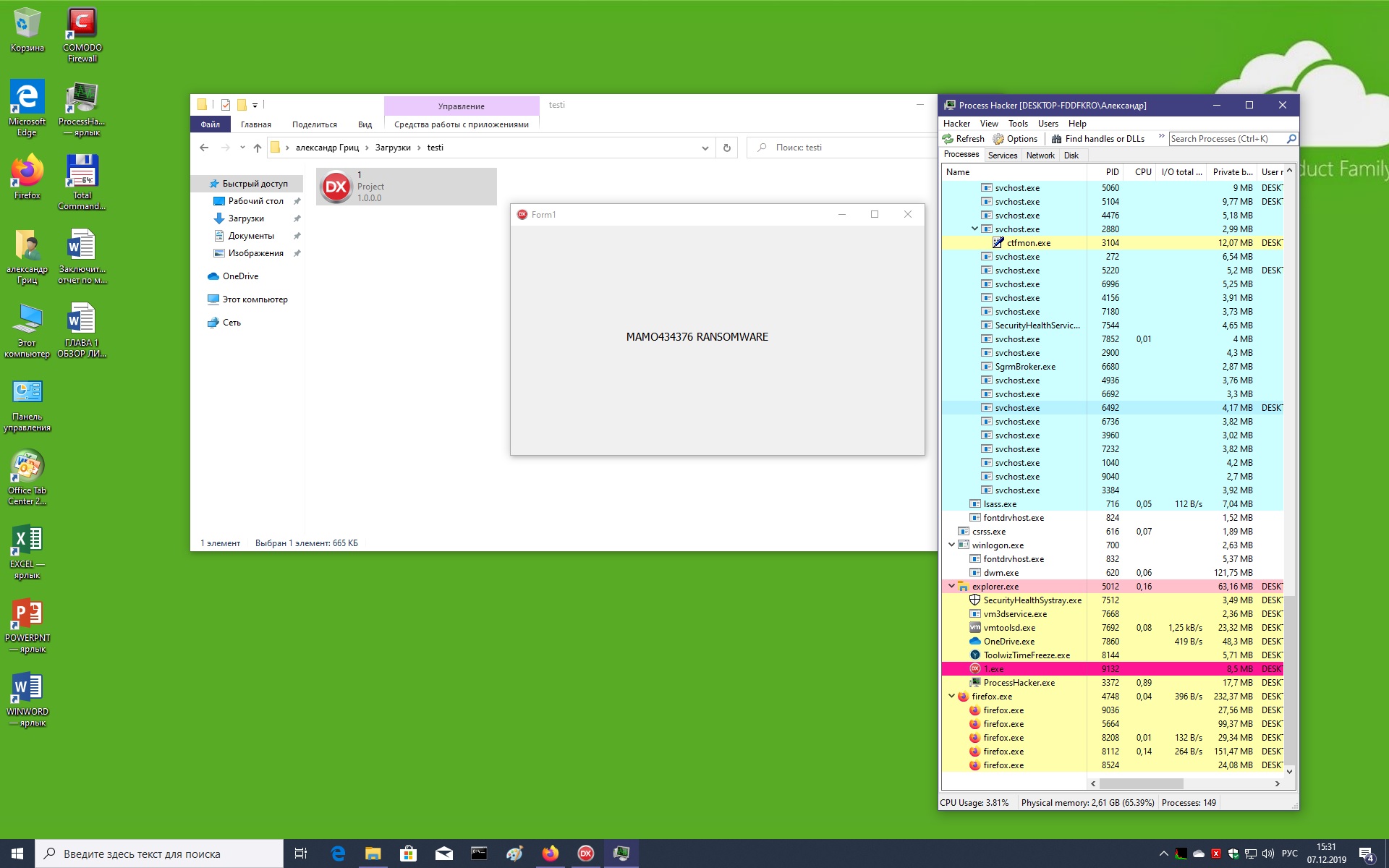Screen dimensions: 1389x868
Task: Sort the process list by CPU column
Action: [x=1142, y=172]
